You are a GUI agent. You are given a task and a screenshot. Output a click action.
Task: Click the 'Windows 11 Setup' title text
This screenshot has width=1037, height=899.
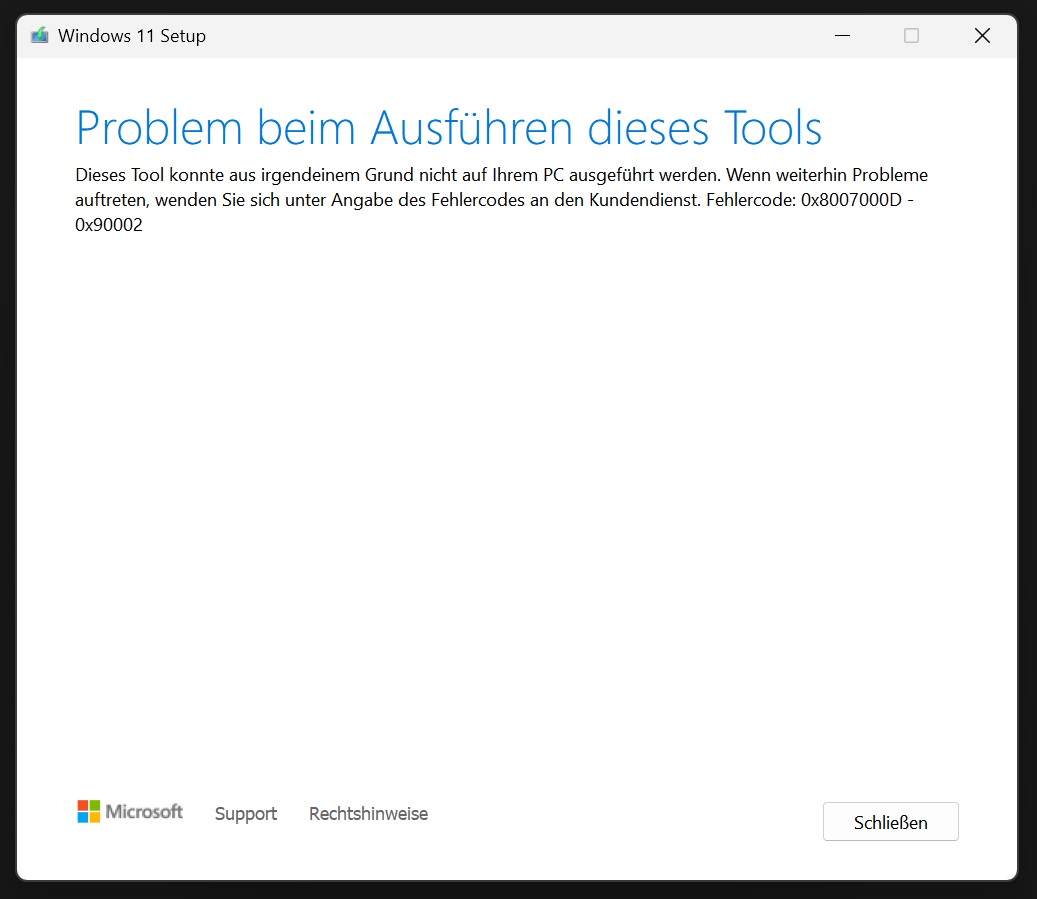pyautogui.click(x=132, y=36)
